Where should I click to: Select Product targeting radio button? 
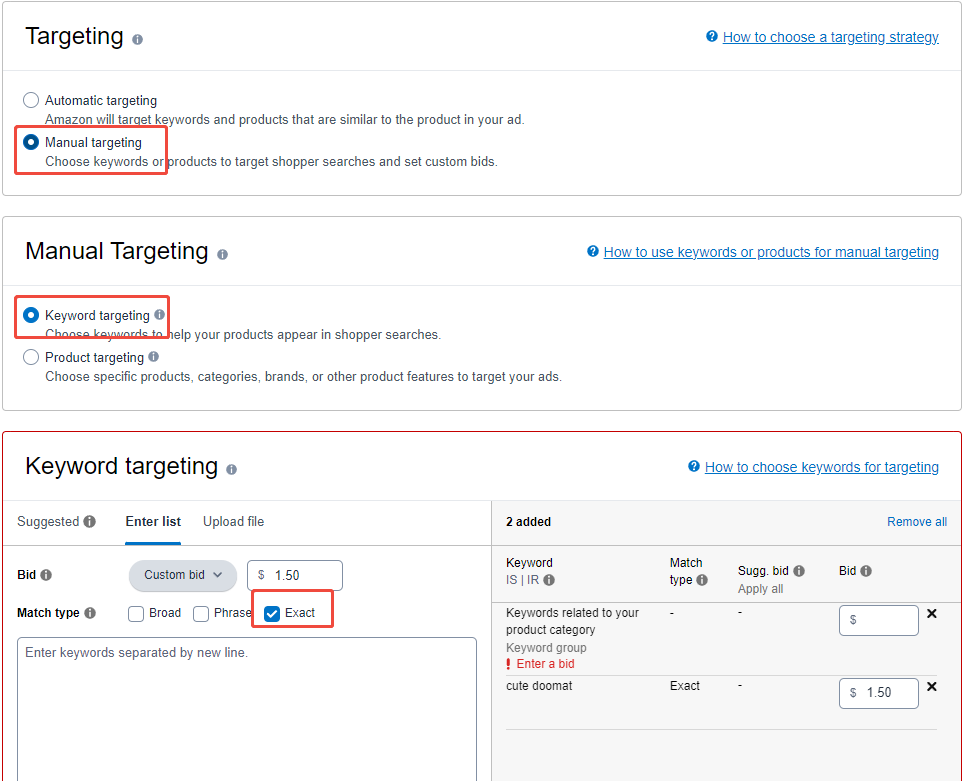31,357
